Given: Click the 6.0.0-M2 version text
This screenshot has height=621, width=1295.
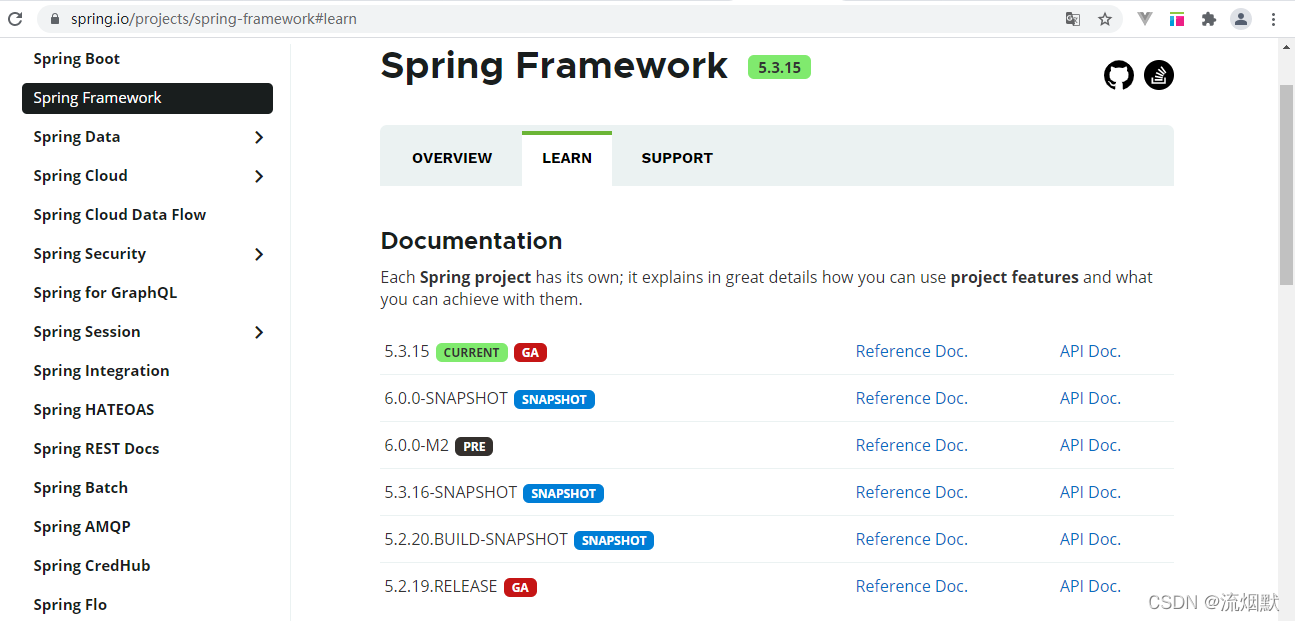Looking at the screenshot, I should [417, 445].
